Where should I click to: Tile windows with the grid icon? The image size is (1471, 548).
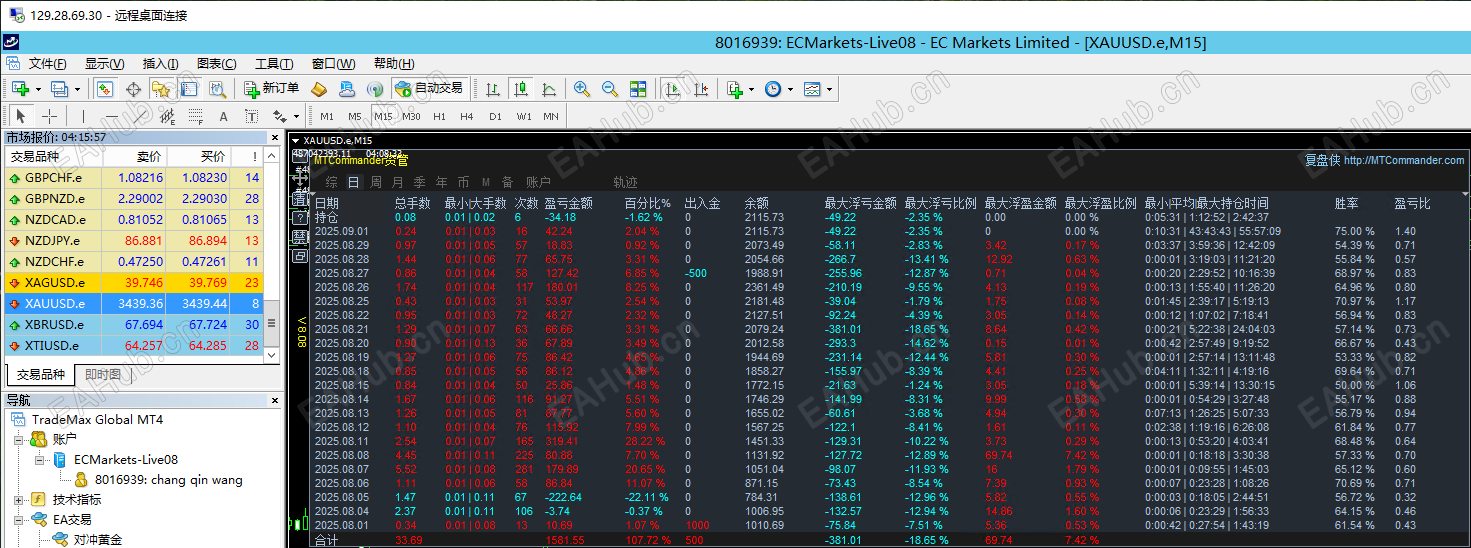[x=637, y=89]
